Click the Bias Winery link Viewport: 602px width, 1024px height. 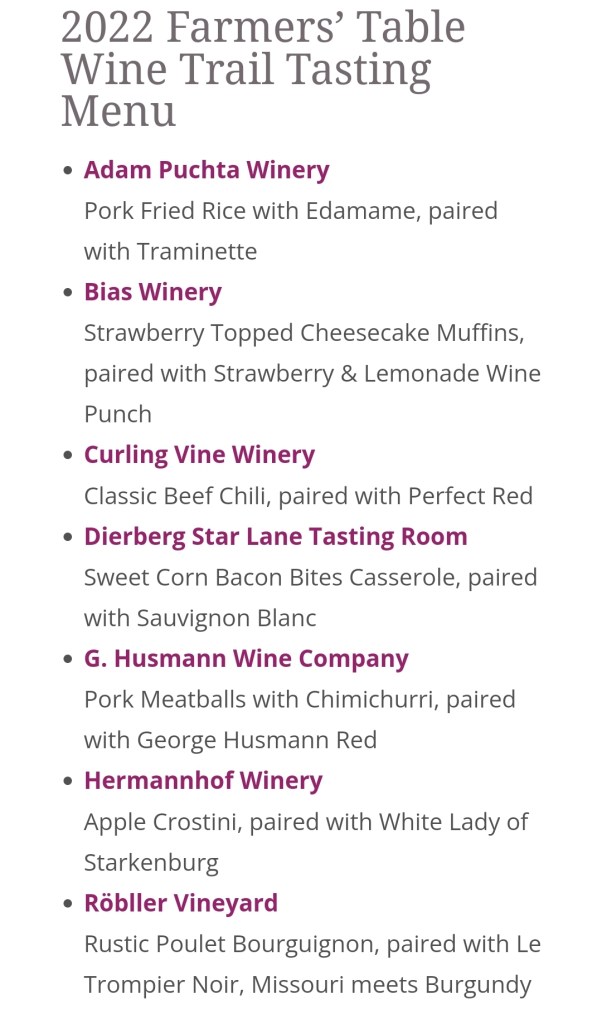point(153,292)
